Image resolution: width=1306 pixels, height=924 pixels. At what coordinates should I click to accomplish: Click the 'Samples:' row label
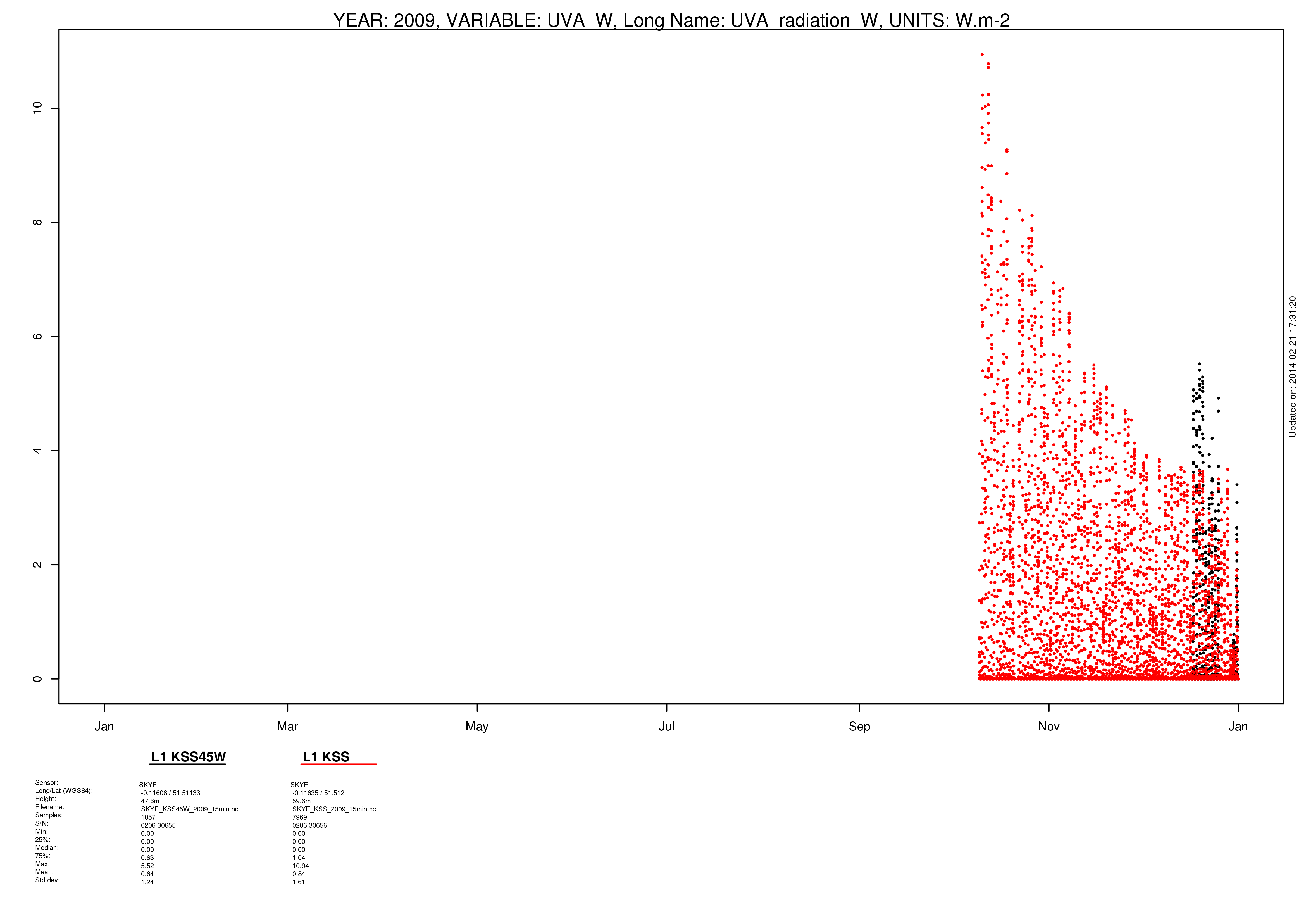(49, 815)
